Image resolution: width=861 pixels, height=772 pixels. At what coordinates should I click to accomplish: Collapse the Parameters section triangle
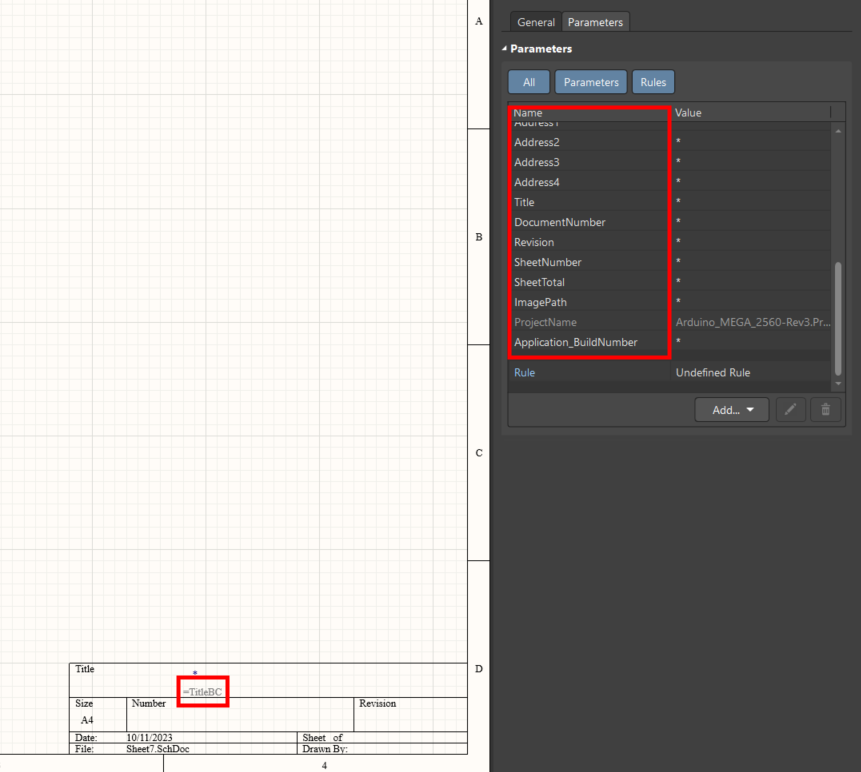(505, 49)
